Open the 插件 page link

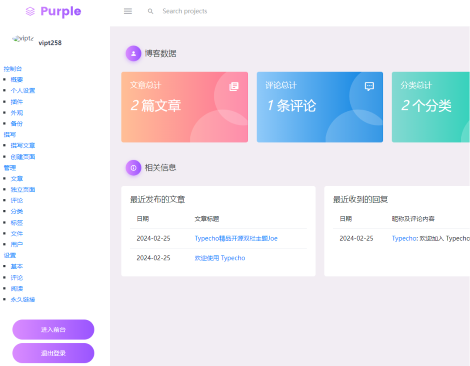tap(17, 102)
